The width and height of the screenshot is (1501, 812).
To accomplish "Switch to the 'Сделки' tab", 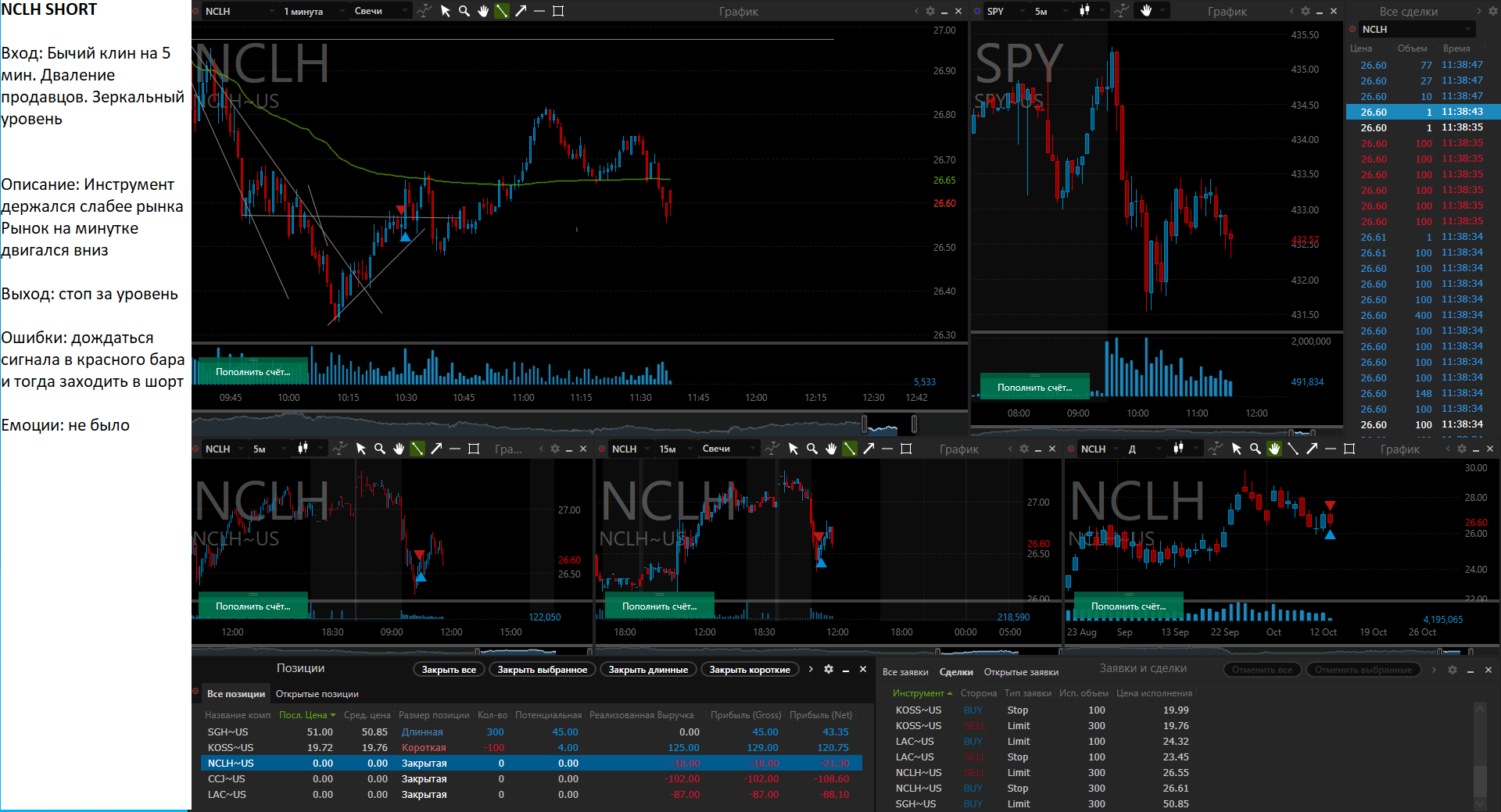I will pos(956,672).
